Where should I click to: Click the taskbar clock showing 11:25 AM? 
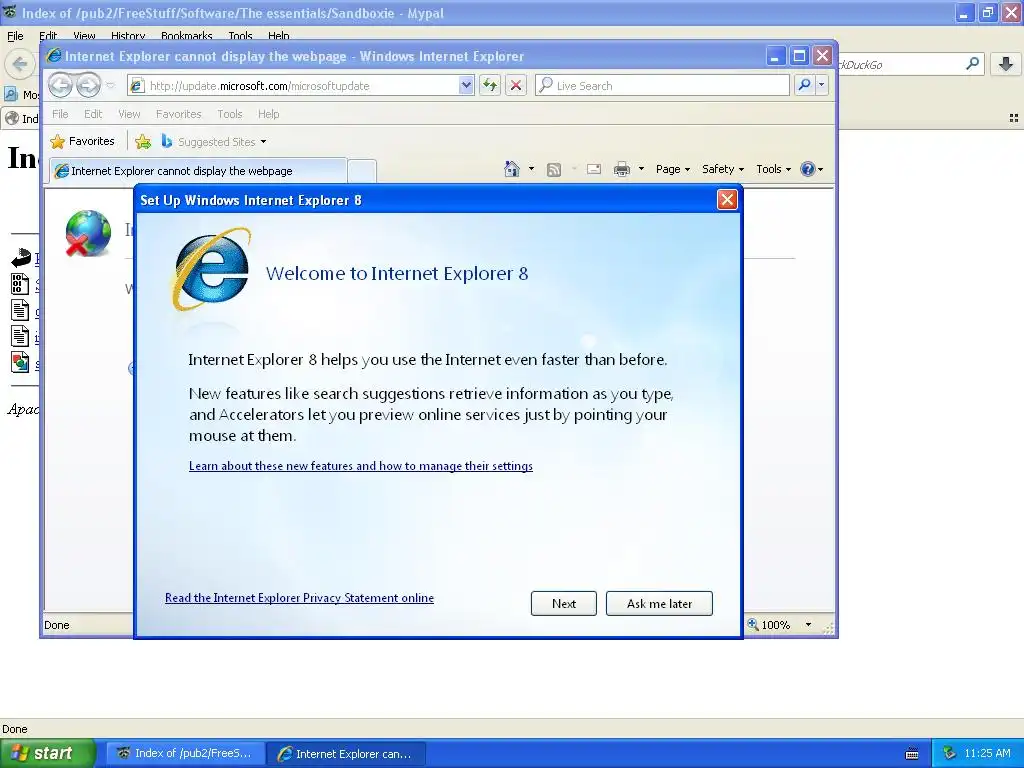987,753
